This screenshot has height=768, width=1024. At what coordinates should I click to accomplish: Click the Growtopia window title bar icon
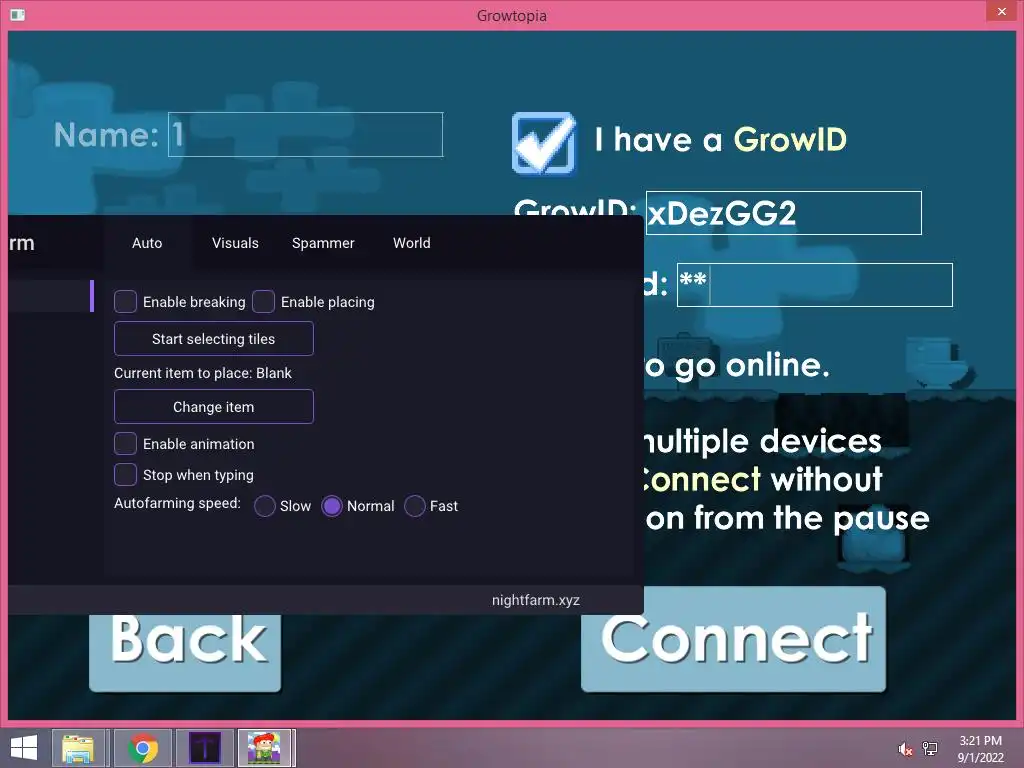(x=18, y=14)
